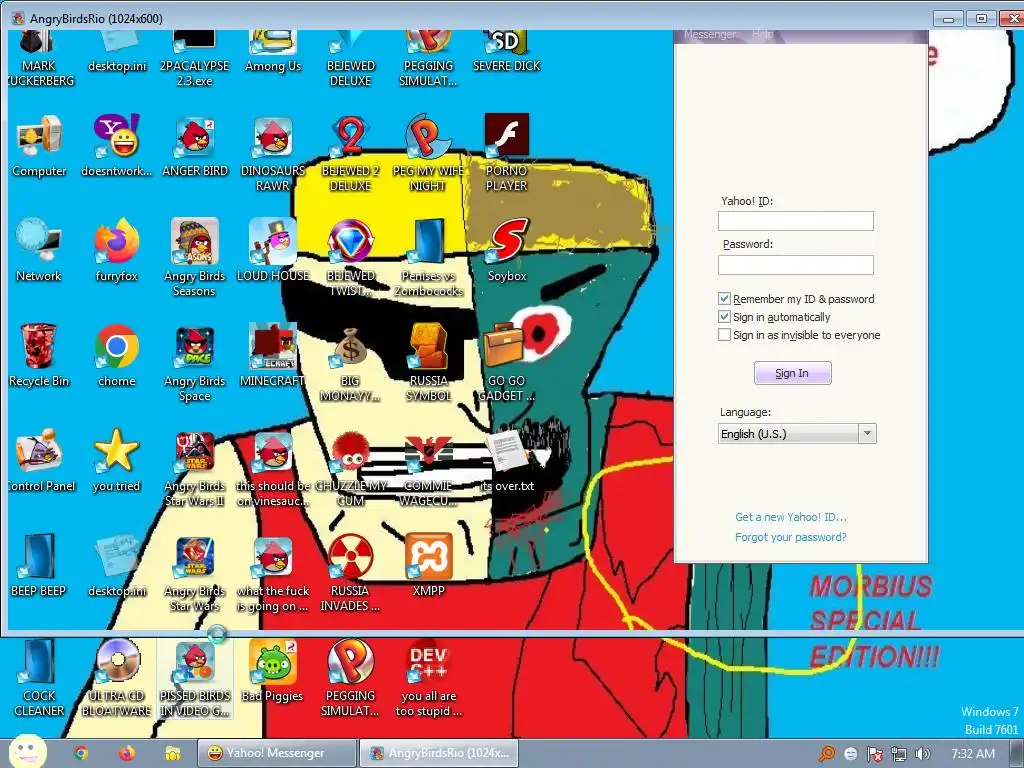Focus the Password input field
Image resolution: width=1024 pixels, height=768 pixels.
795,264
